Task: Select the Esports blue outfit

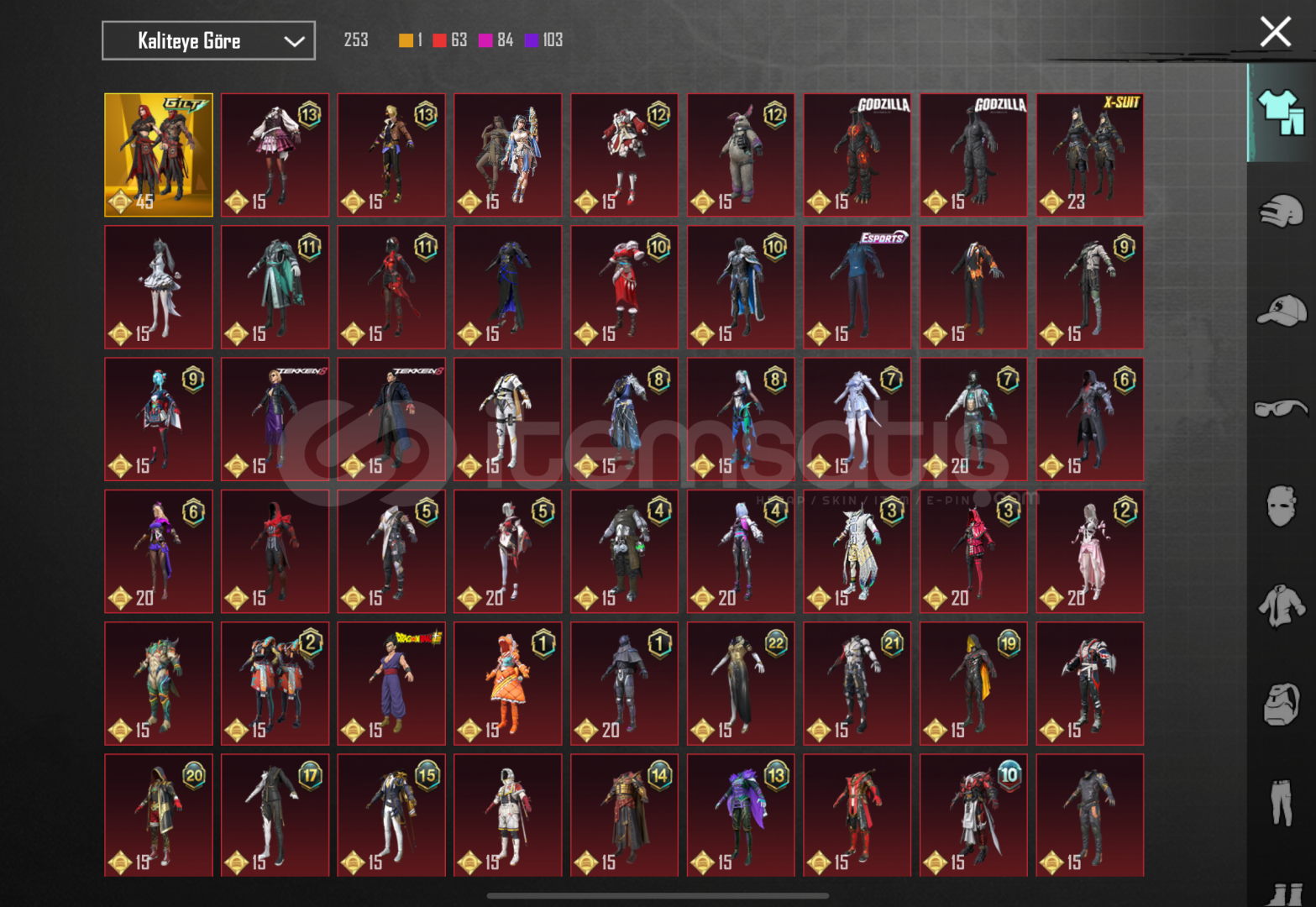Action: point(857,286)
